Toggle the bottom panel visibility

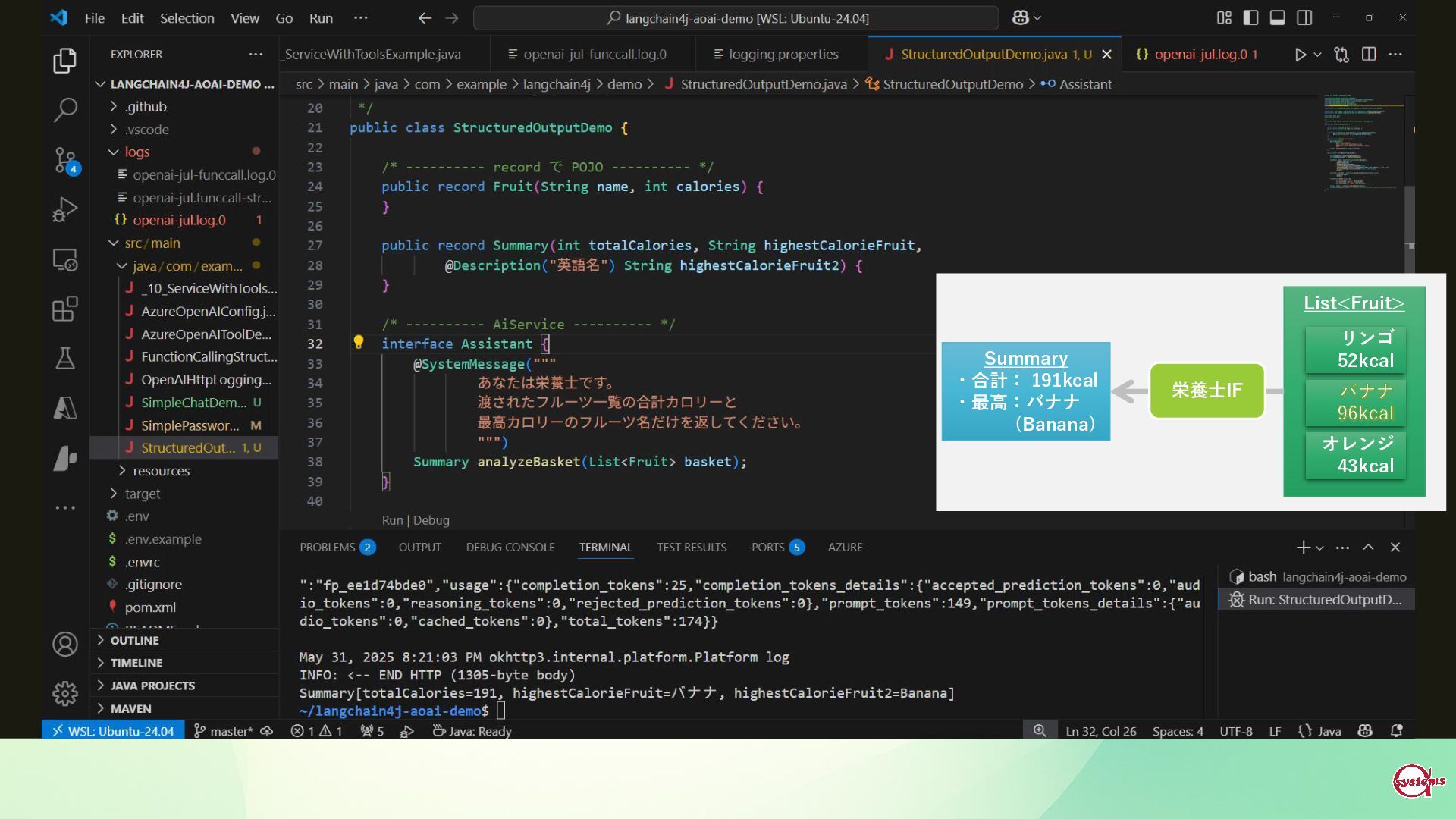pyautogui.click(x=1278, y=17)
